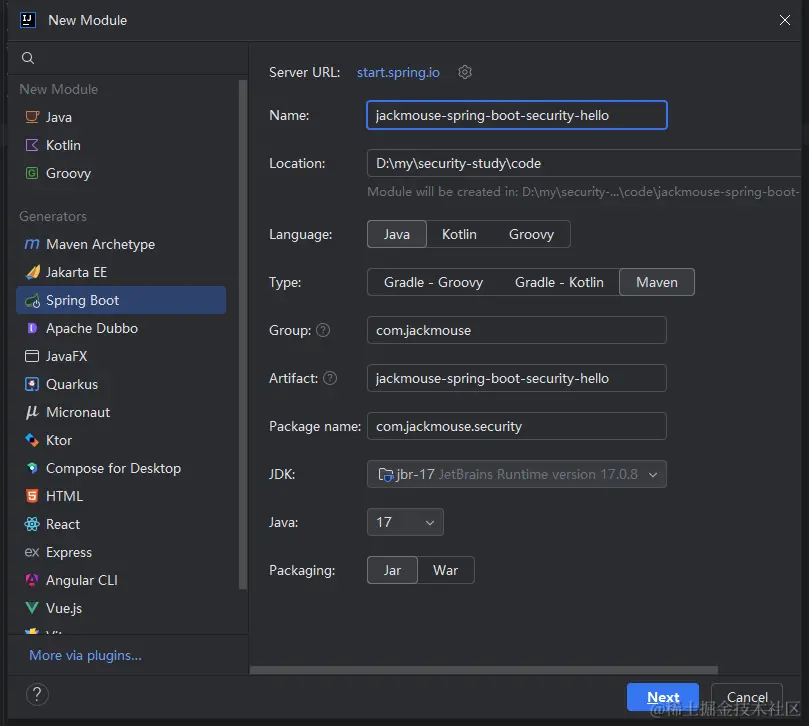Viewport: 809px width, 726px height.
Task: Click the Compose for Desktop icon
Action: point(32,468)
